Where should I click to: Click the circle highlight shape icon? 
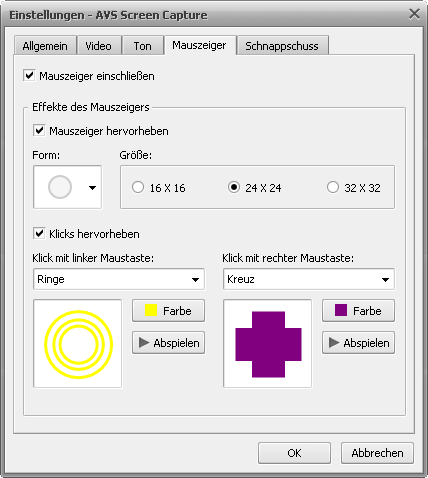(60, 187)
